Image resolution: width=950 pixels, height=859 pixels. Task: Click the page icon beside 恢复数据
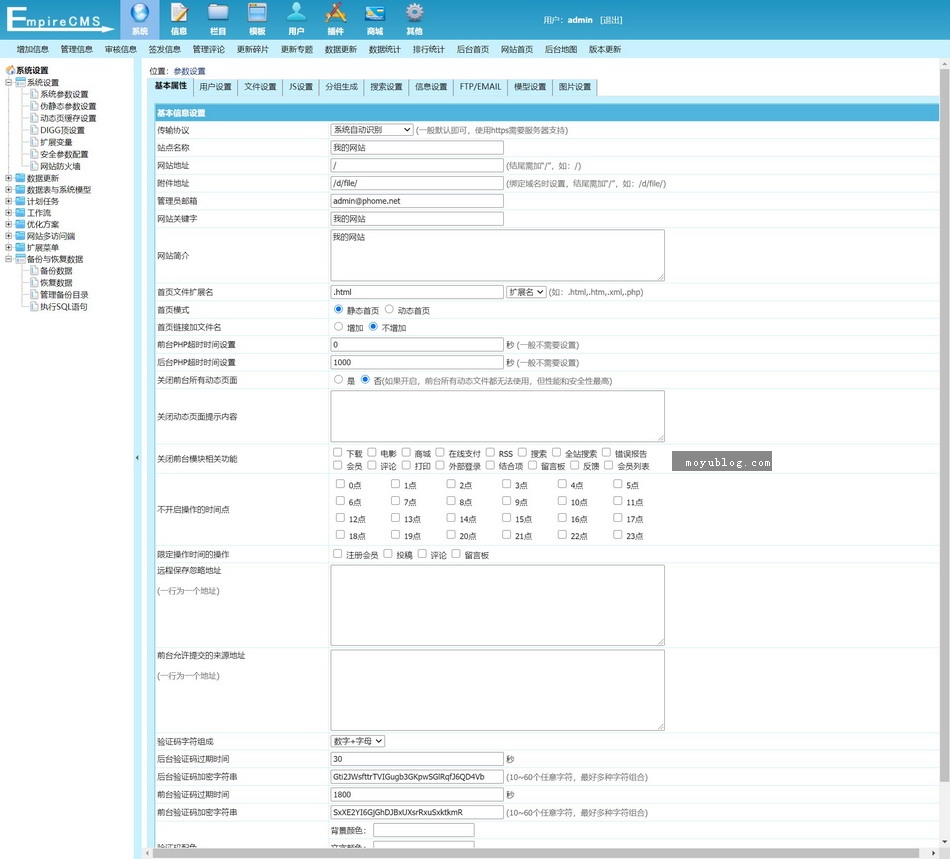tap(35, 283)
